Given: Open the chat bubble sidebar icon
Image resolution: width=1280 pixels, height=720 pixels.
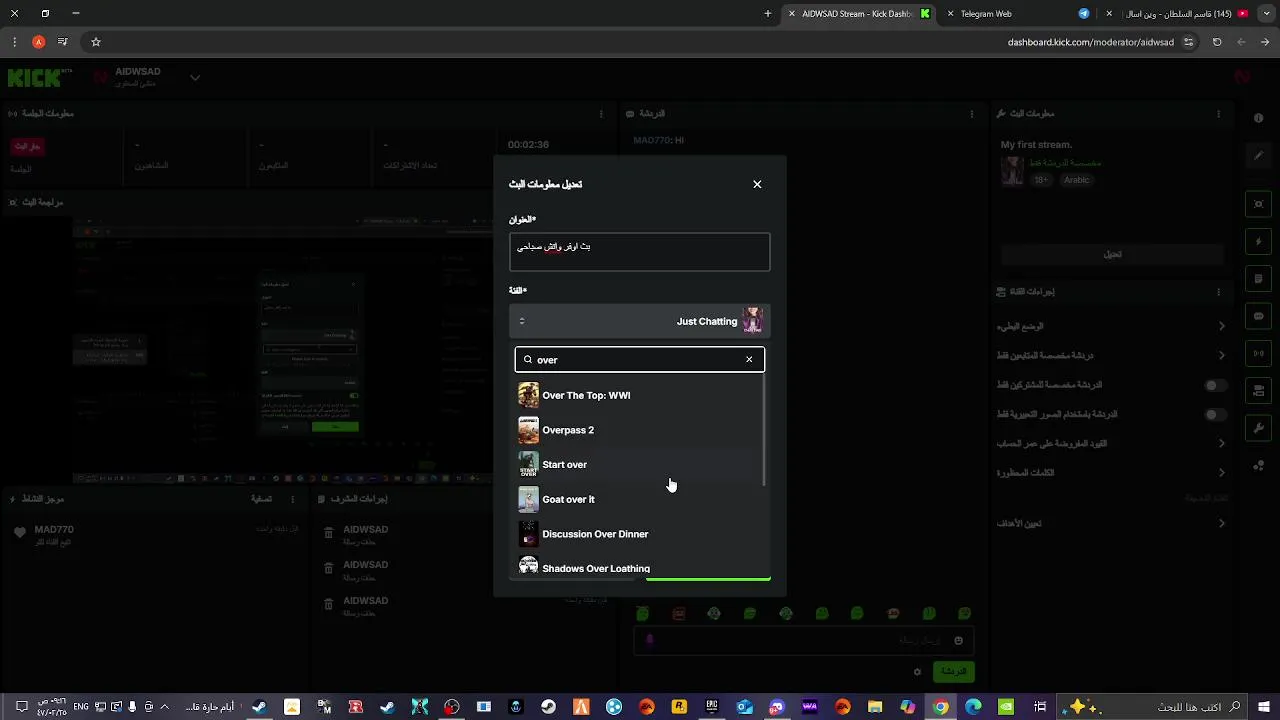Looking at the screenshot, I should [x=1259, y=316].
